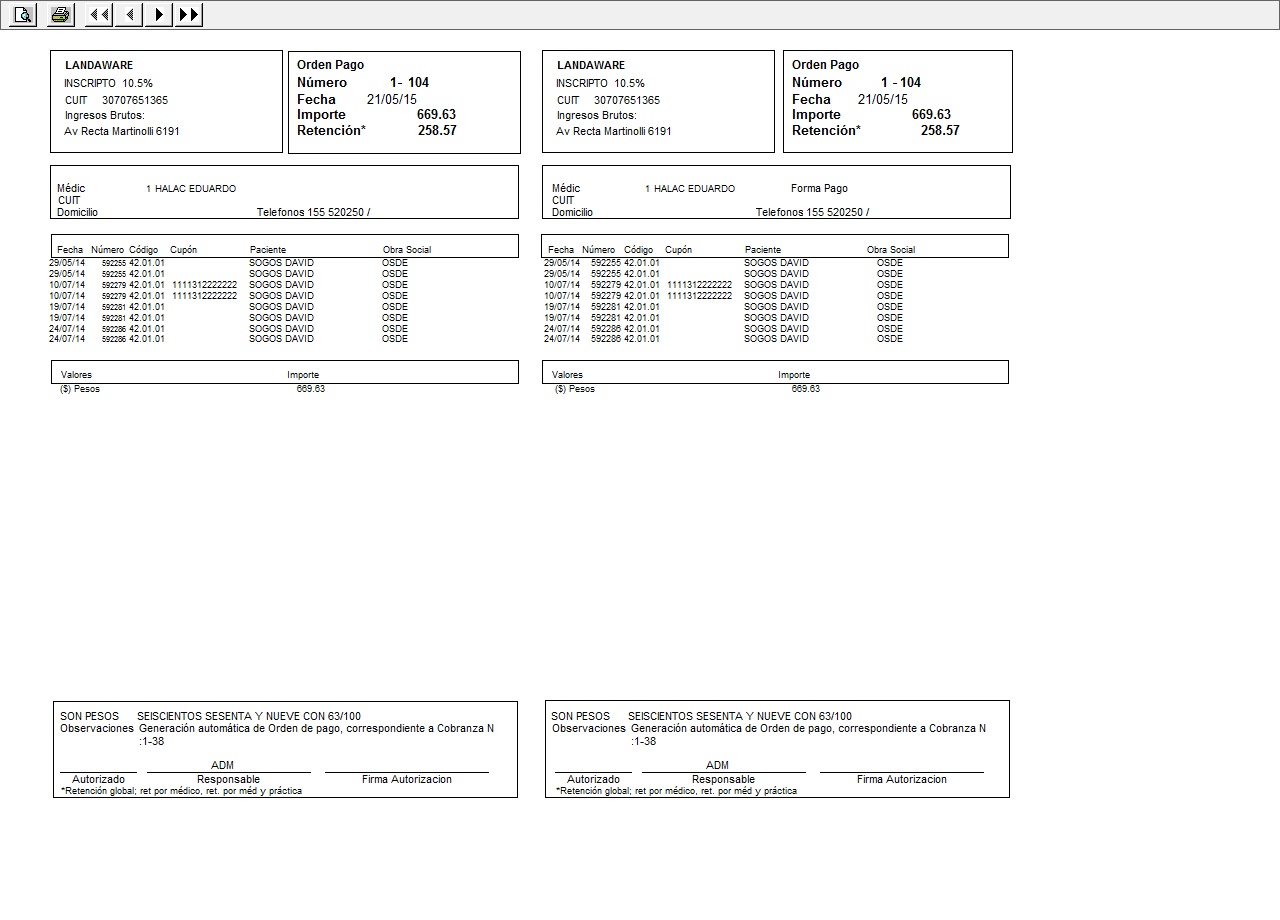Jump to the last report page

[x=189, y=14]
